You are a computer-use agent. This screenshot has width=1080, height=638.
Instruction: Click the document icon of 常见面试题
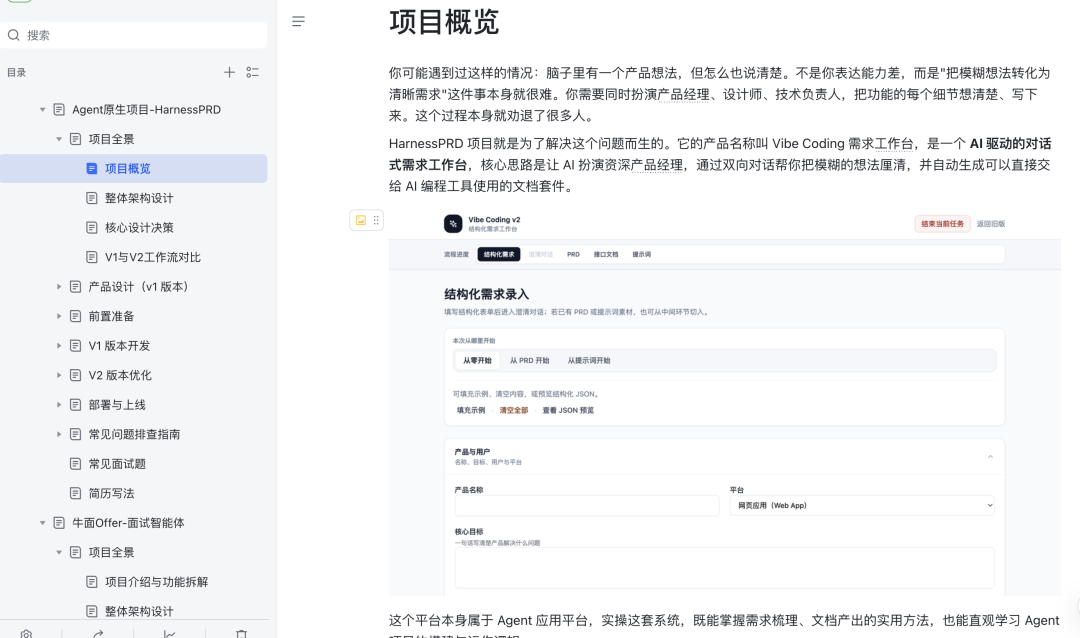click(76, 464)
